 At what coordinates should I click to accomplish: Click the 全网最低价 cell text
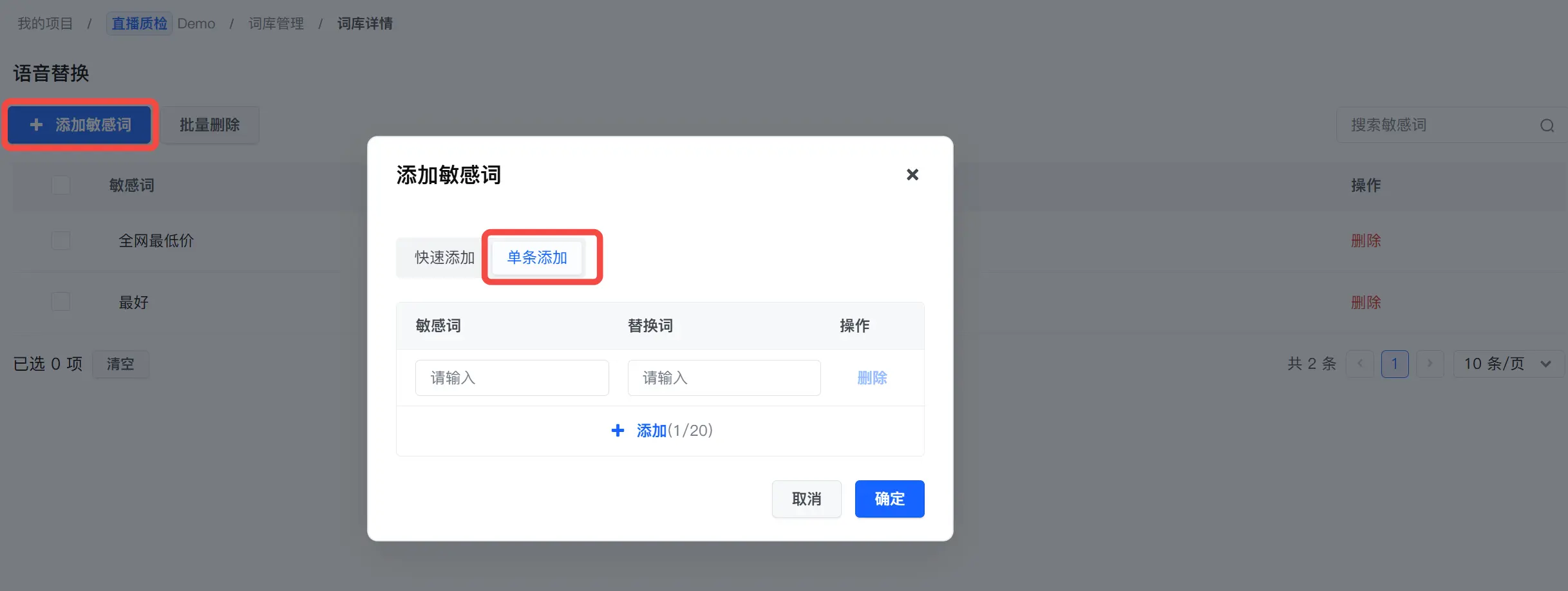(156, 241)
